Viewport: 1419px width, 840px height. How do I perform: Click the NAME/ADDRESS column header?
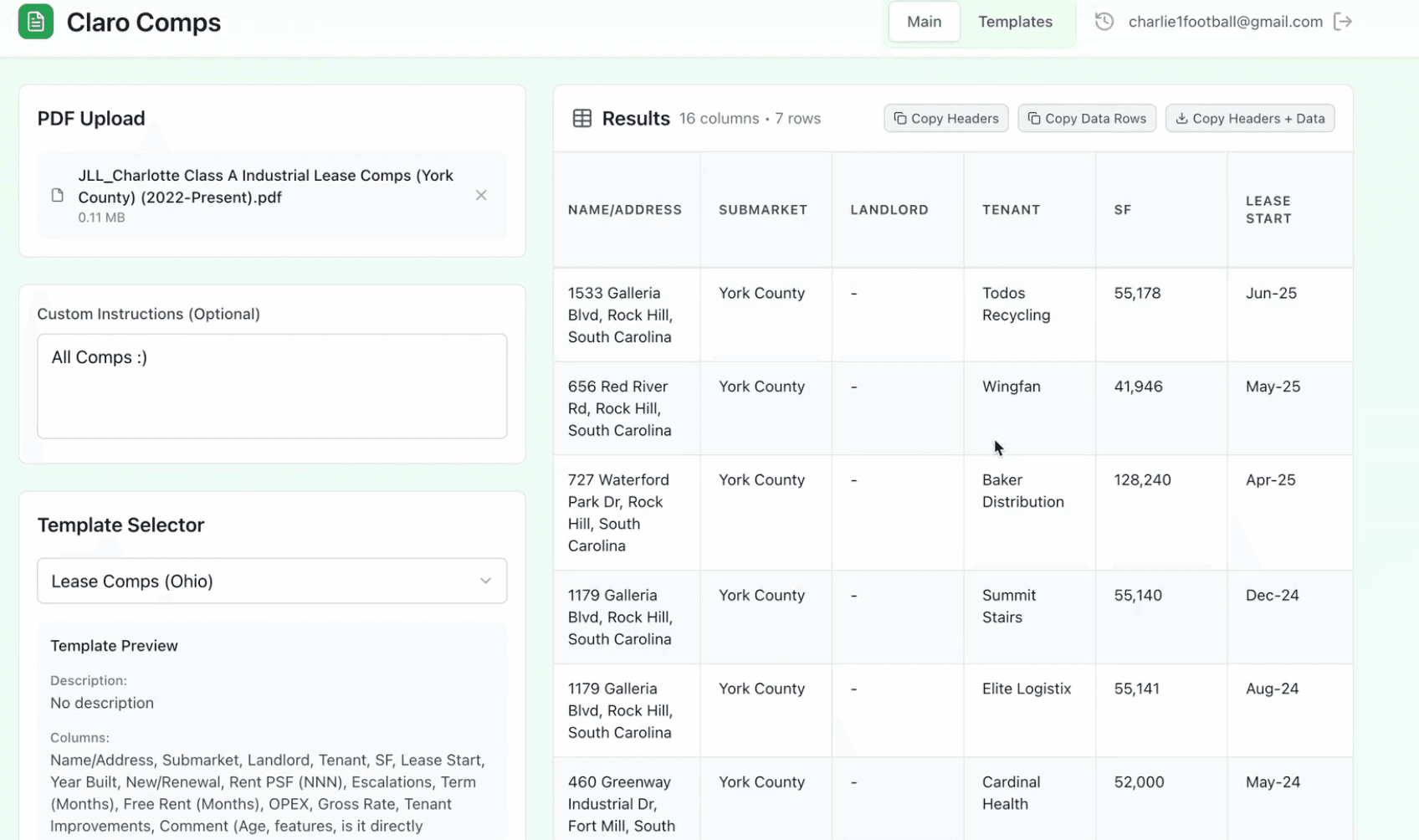coord(625,209)
